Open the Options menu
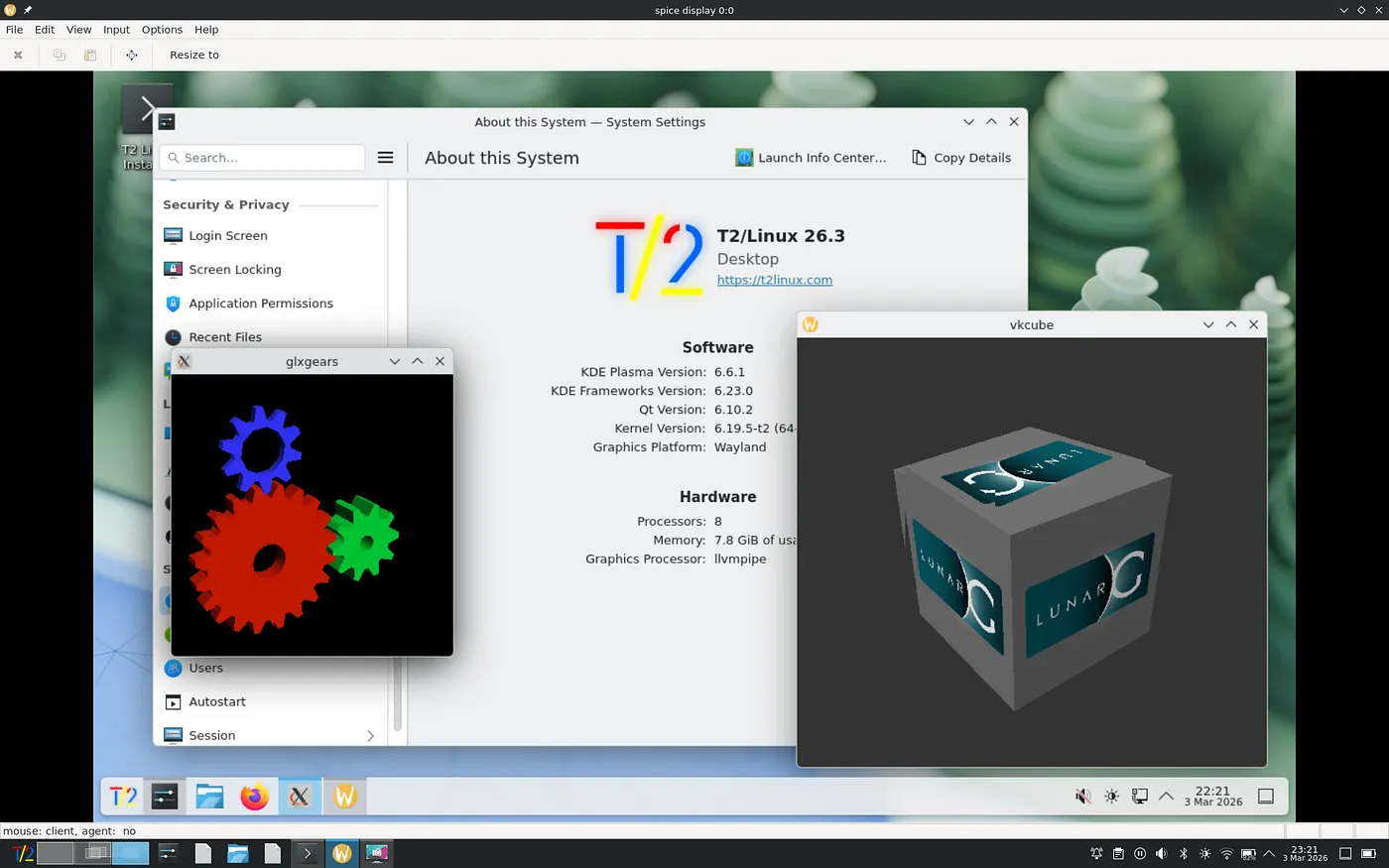Screen dimensions: 1389x868 162,30
